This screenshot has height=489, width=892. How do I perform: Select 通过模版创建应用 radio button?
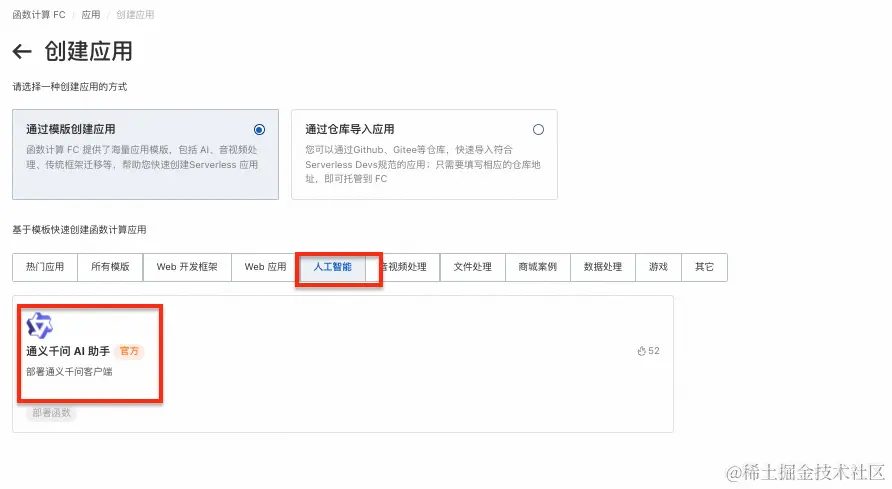259,130
